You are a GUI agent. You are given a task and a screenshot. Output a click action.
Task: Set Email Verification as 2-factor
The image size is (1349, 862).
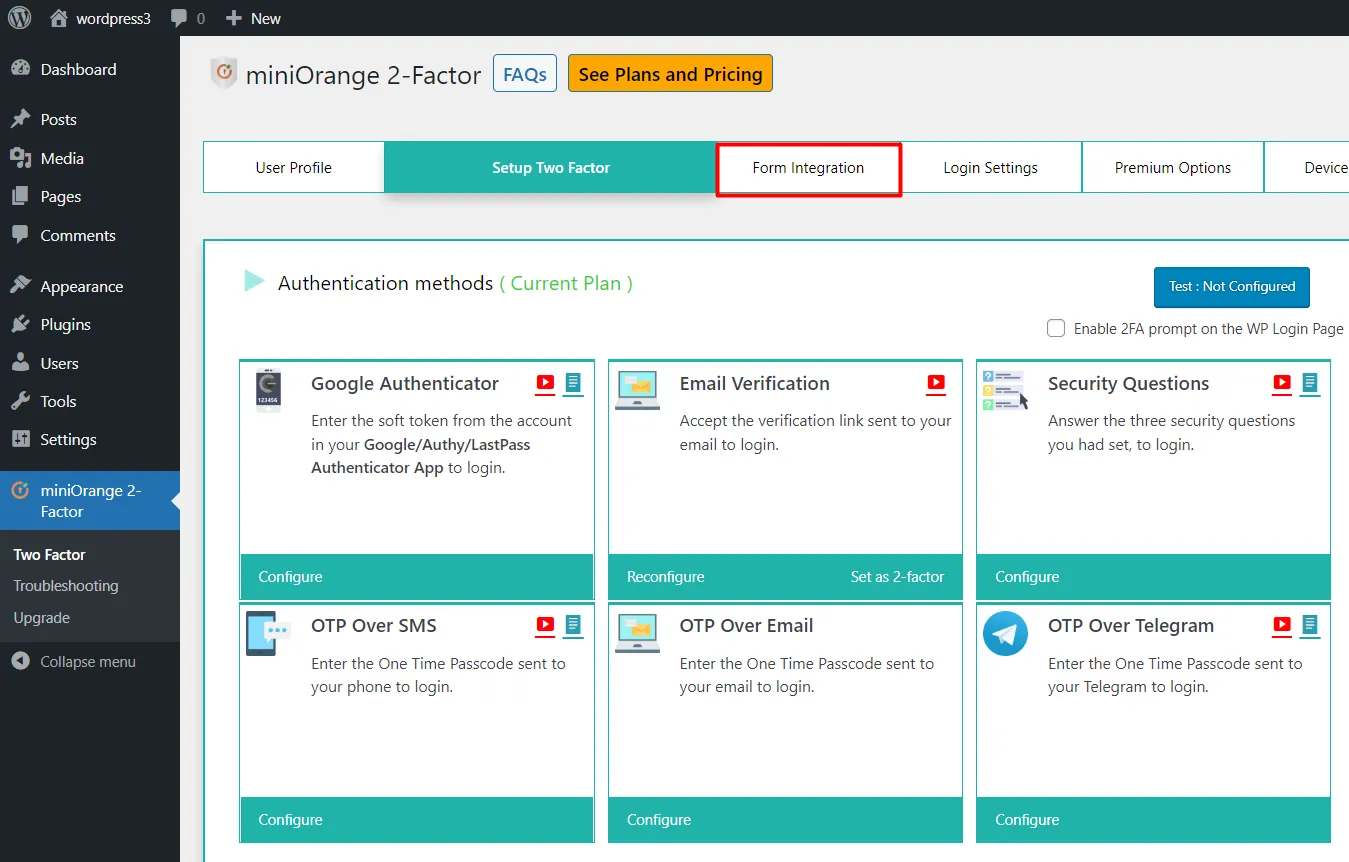[x=897, y=576]
